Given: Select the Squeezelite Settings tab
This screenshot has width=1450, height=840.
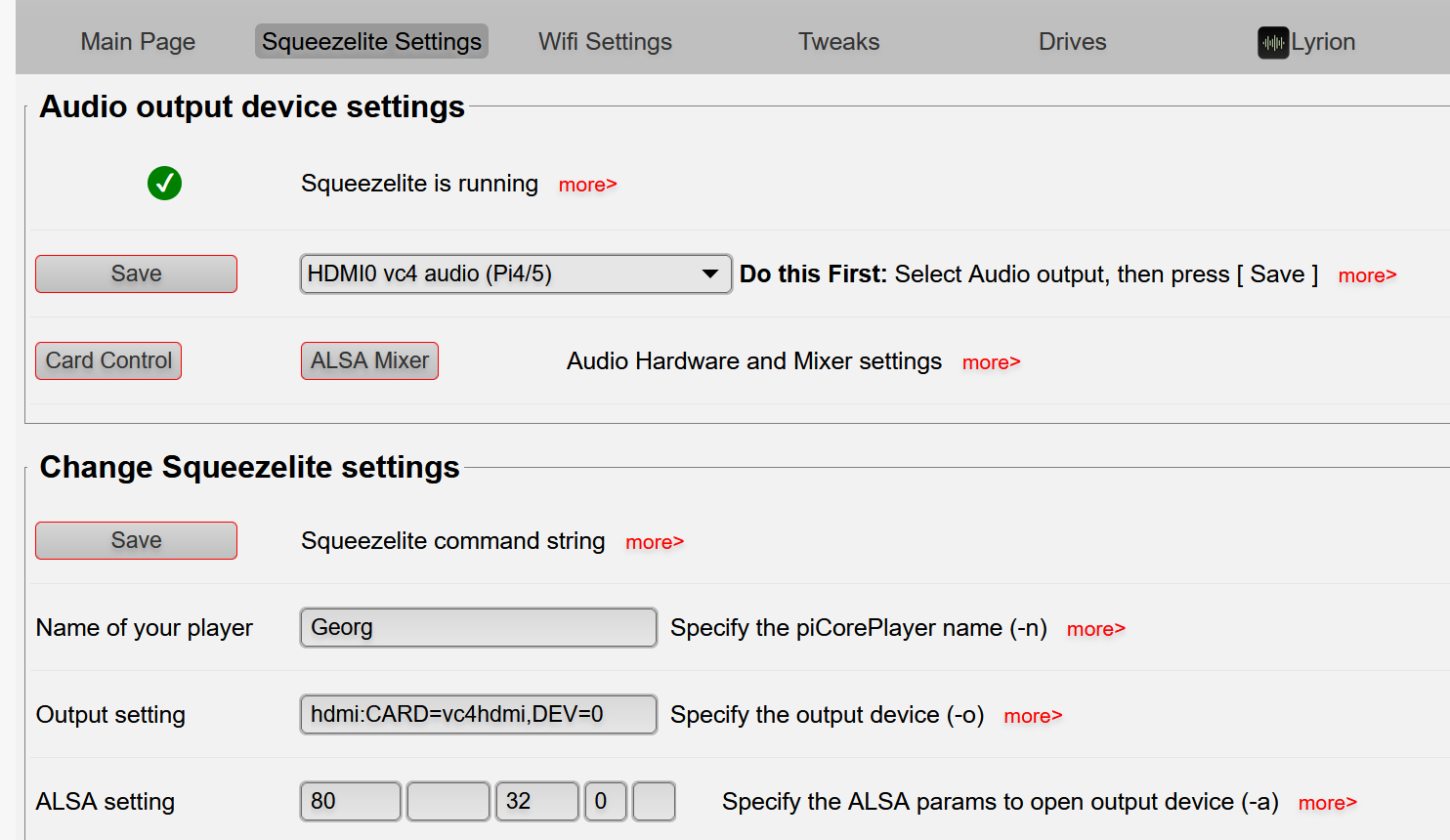Looking at the screenshot, I should (371, 42).
